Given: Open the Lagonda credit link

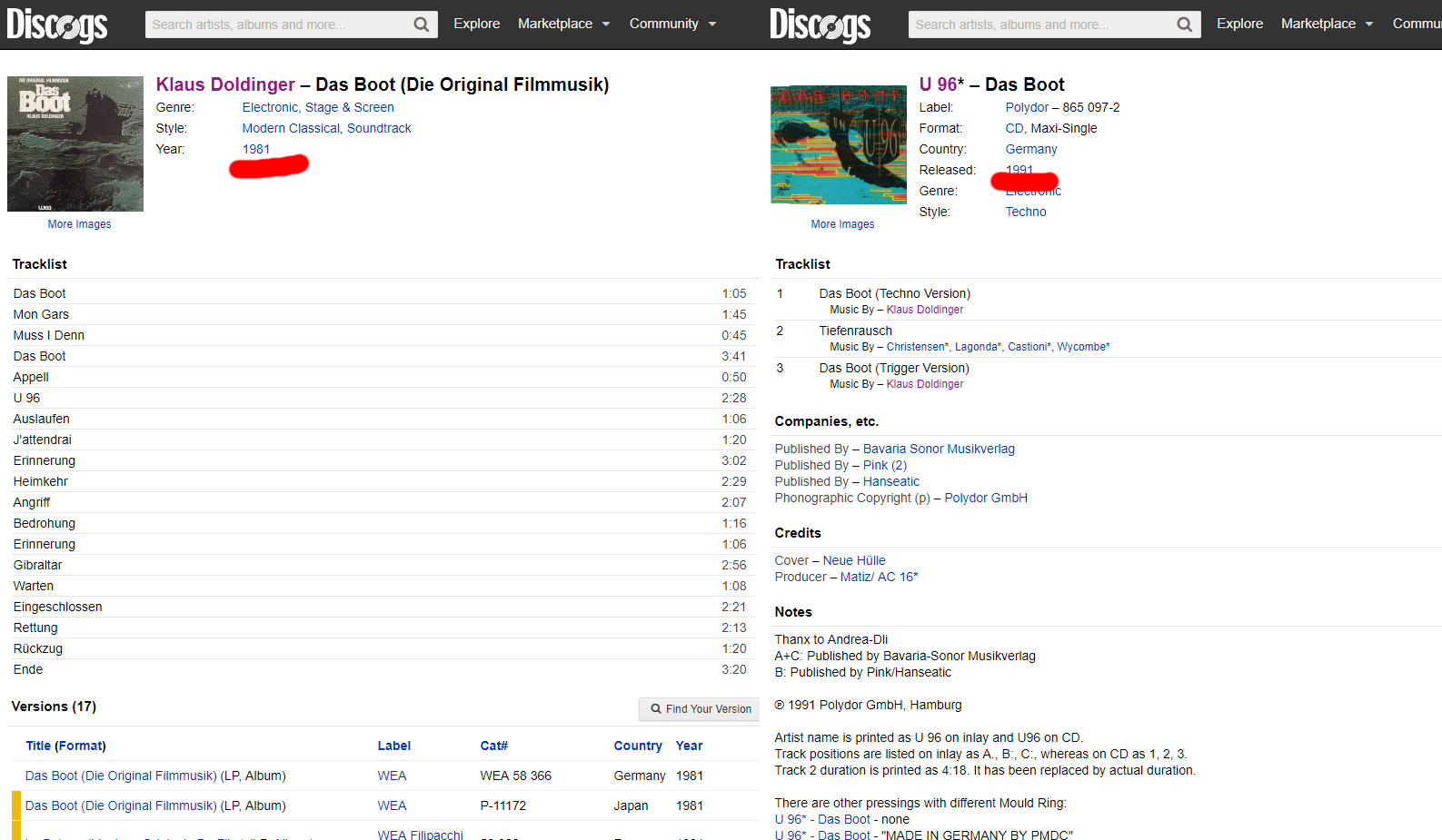Looking at the screenshot, I should click(977, 347).
